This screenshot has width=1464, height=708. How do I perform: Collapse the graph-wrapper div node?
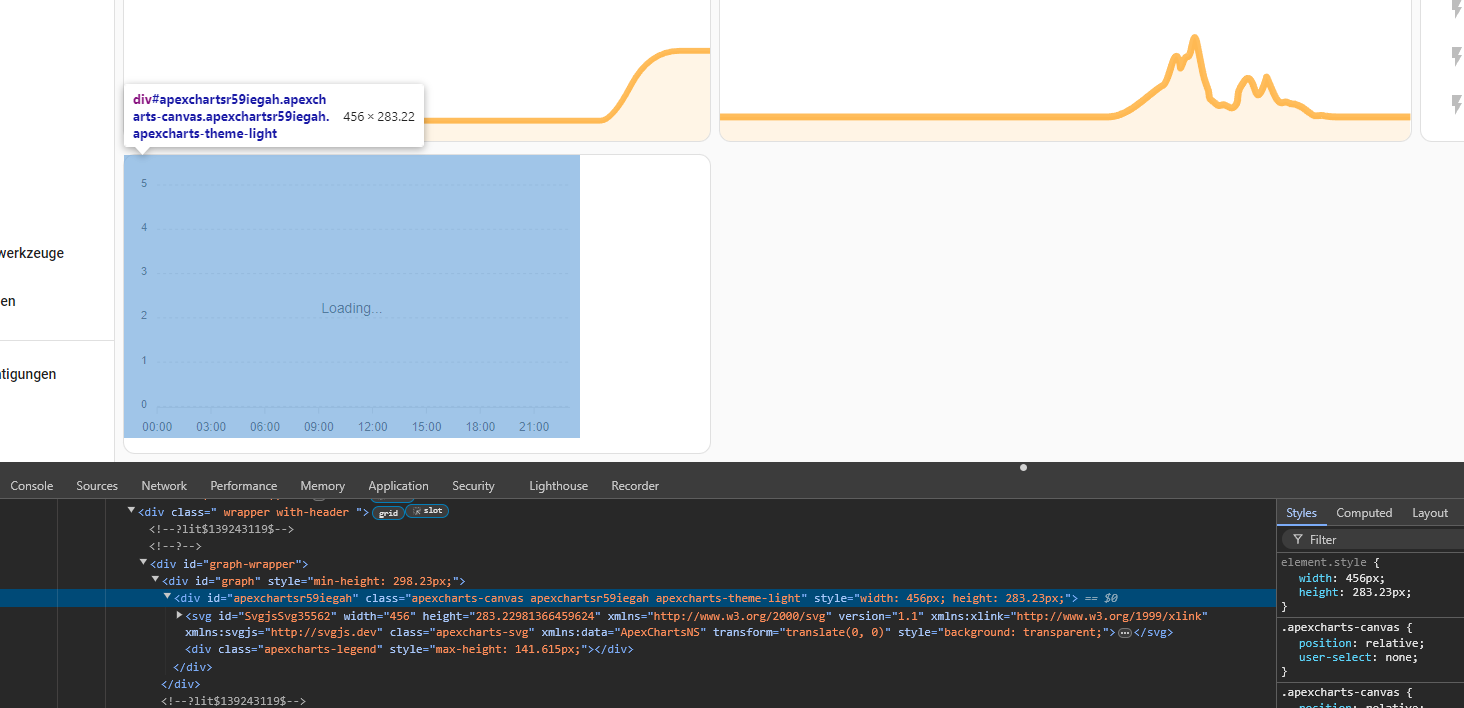143,564
